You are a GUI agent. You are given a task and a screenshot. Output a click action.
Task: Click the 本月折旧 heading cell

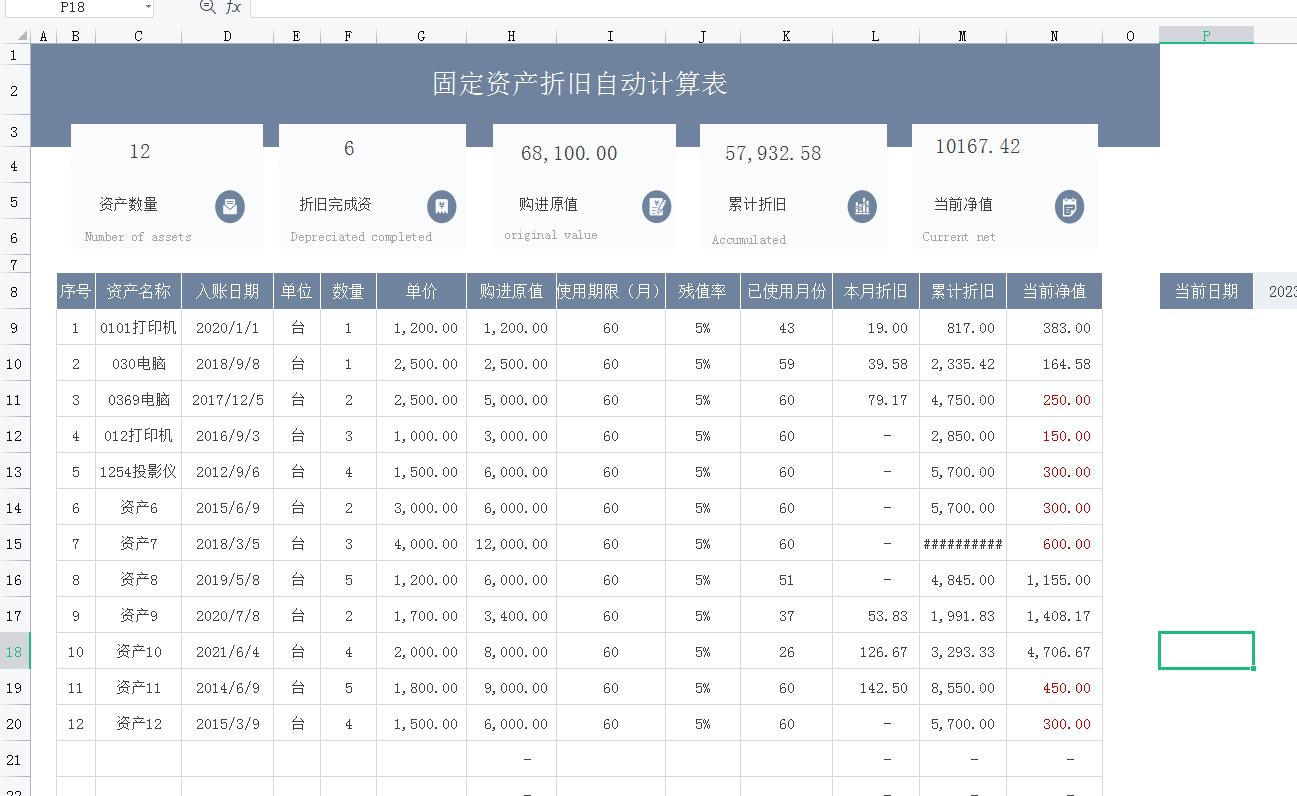point(875,292)
